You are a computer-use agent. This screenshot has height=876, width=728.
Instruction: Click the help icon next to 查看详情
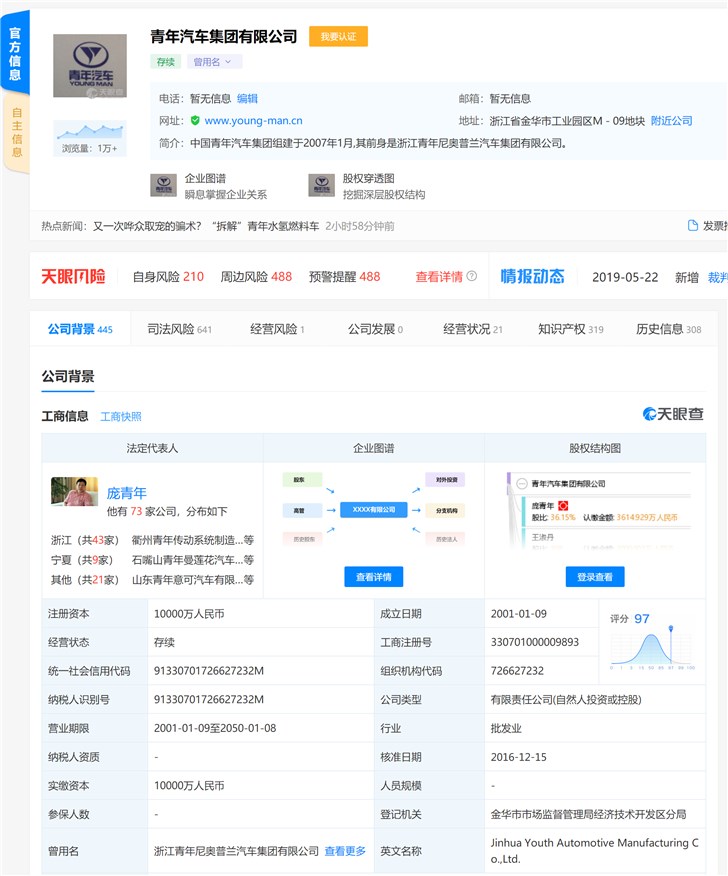click(x=472, y=276)
